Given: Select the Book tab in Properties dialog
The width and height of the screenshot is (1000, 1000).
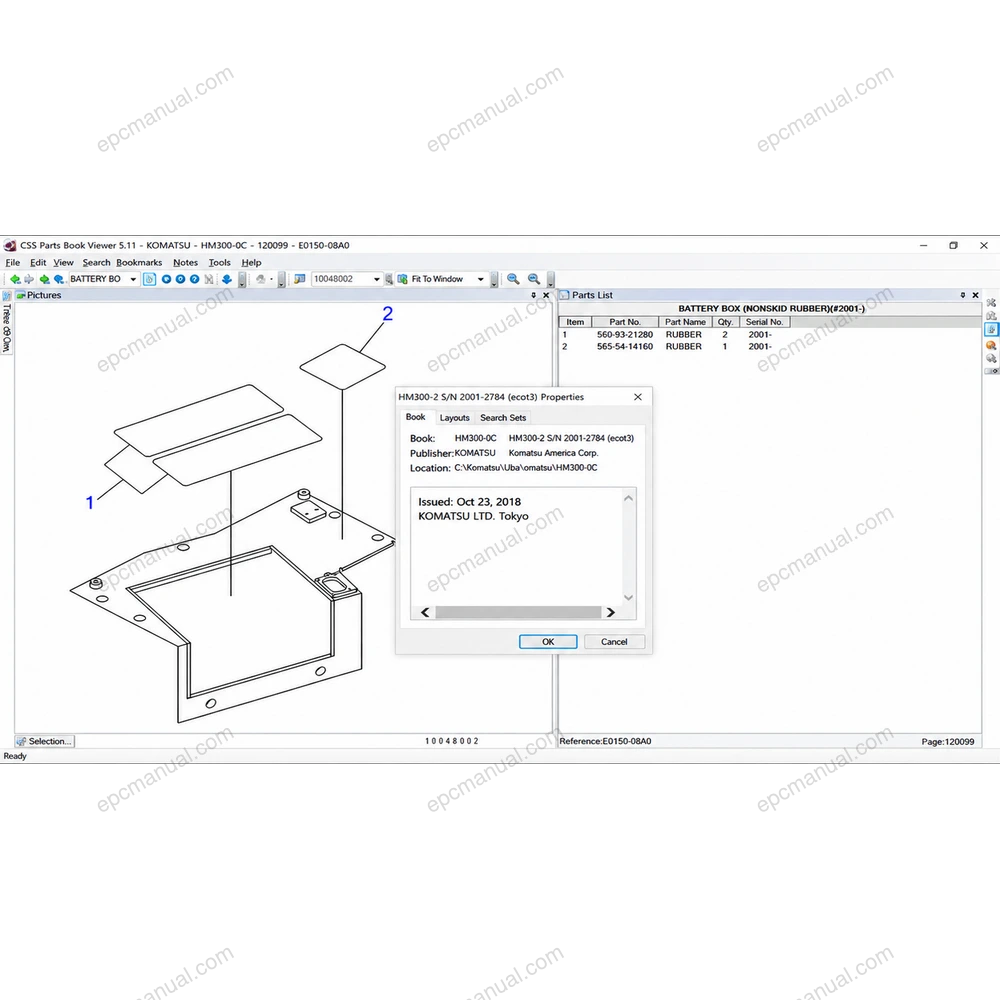Looking at the screenshot, I should 416,417.
